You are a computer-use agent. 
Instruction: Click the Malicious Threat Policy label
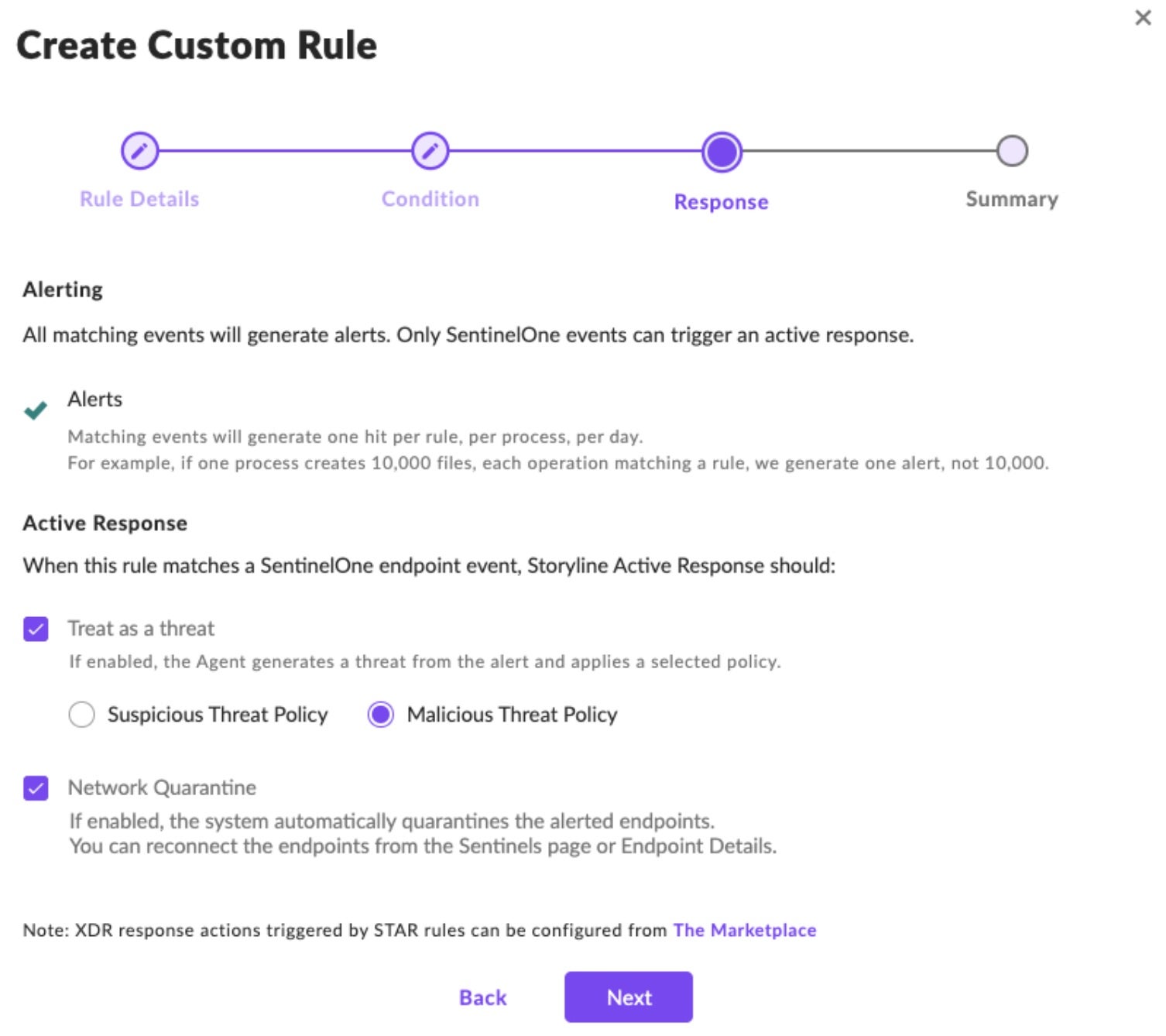pyautogui.click(x=512, y=715)
